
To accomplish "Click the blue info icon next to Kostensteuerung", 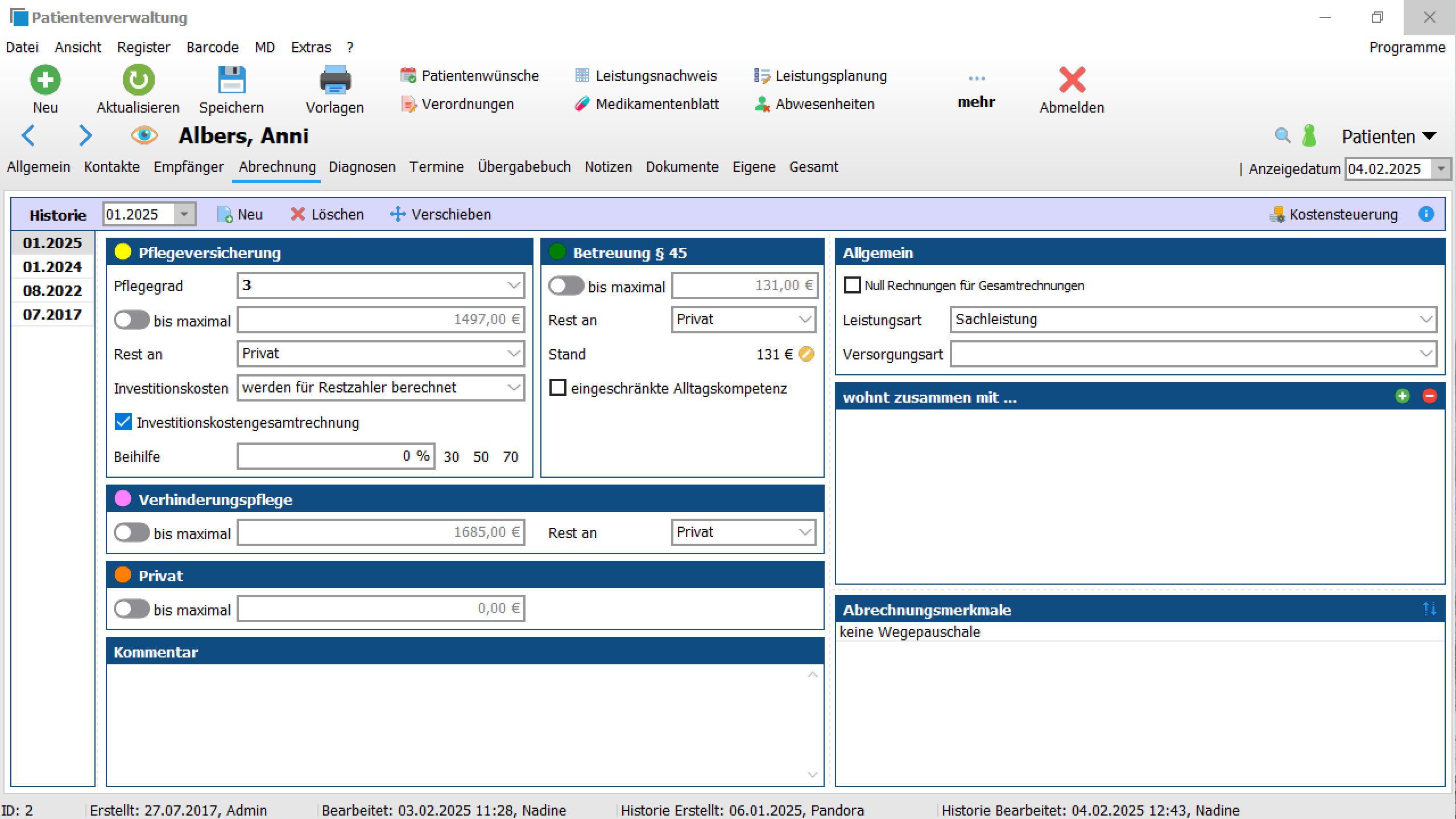I will coord(1426,214).
